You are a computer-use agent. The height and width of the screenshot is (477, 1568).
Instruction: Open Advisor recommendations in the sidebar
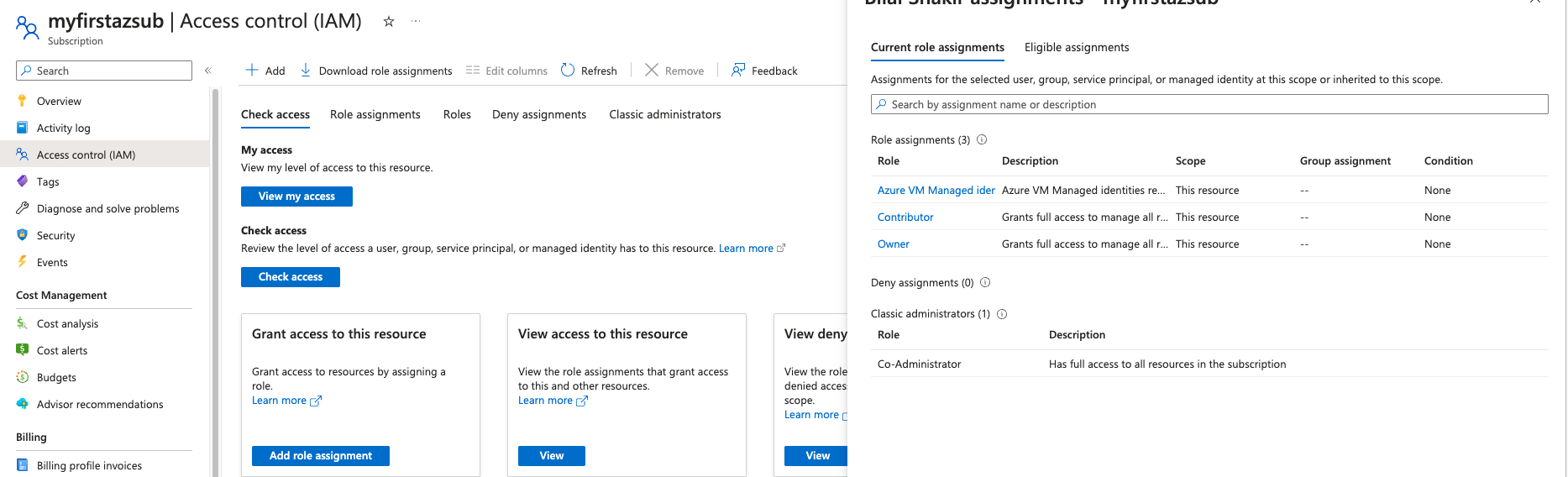pyautogui.click(x=100, y=404)
